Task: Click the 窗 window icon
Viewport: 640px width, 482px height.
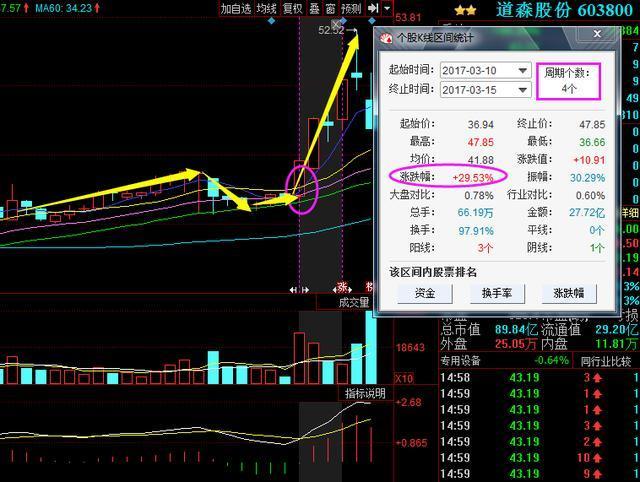Action: (x=329, y=8)
